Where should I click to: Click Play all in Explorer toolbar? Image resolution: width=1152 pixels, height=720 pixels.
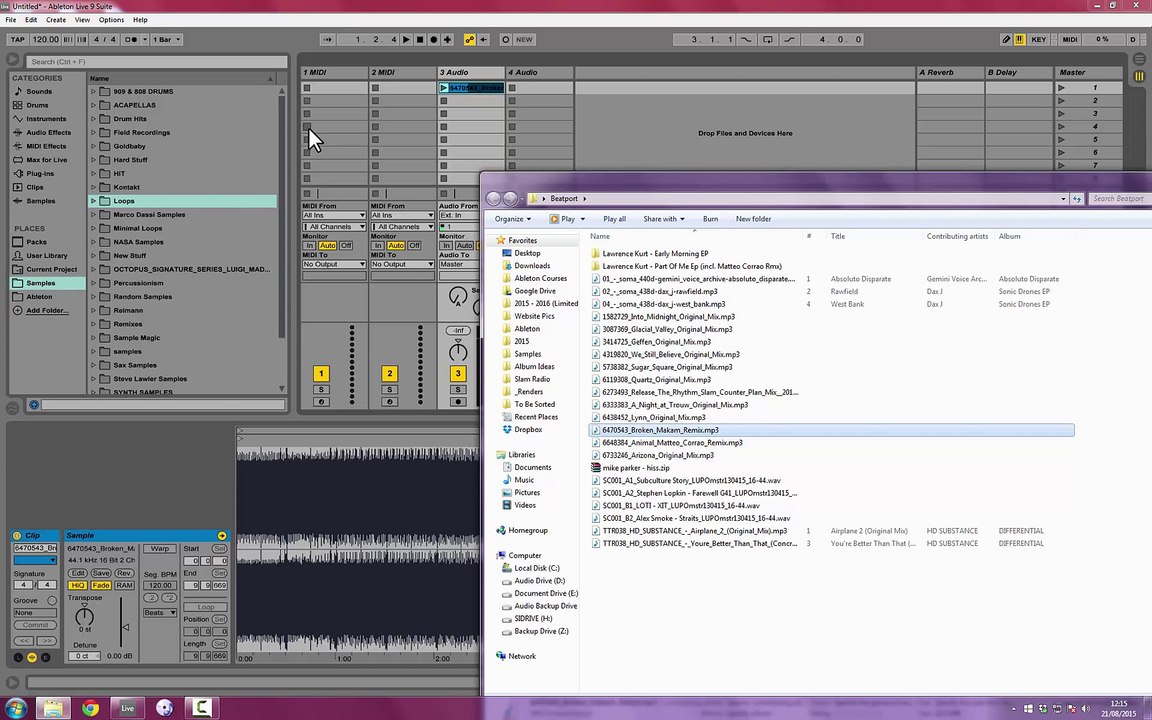[x=614, y=219]
